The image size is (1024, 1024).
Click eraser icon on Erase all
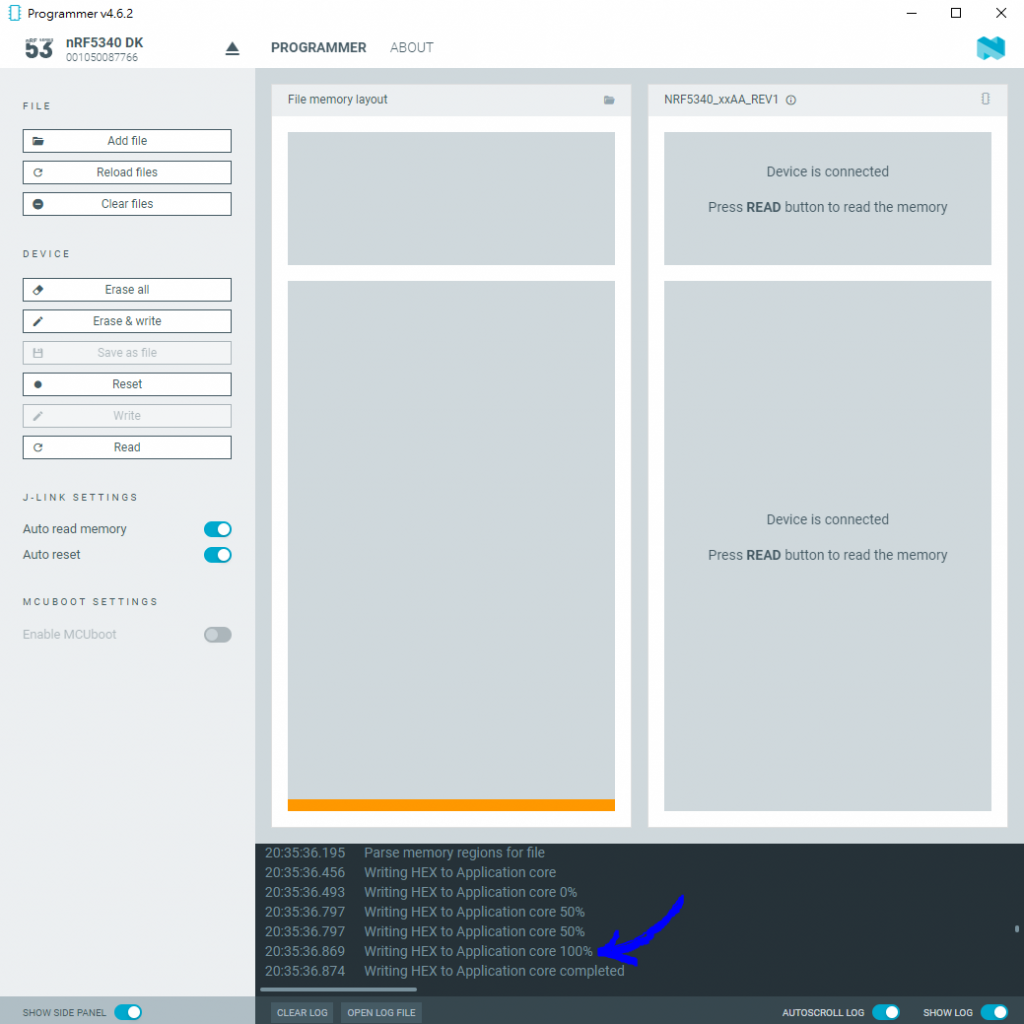point(38,290)
